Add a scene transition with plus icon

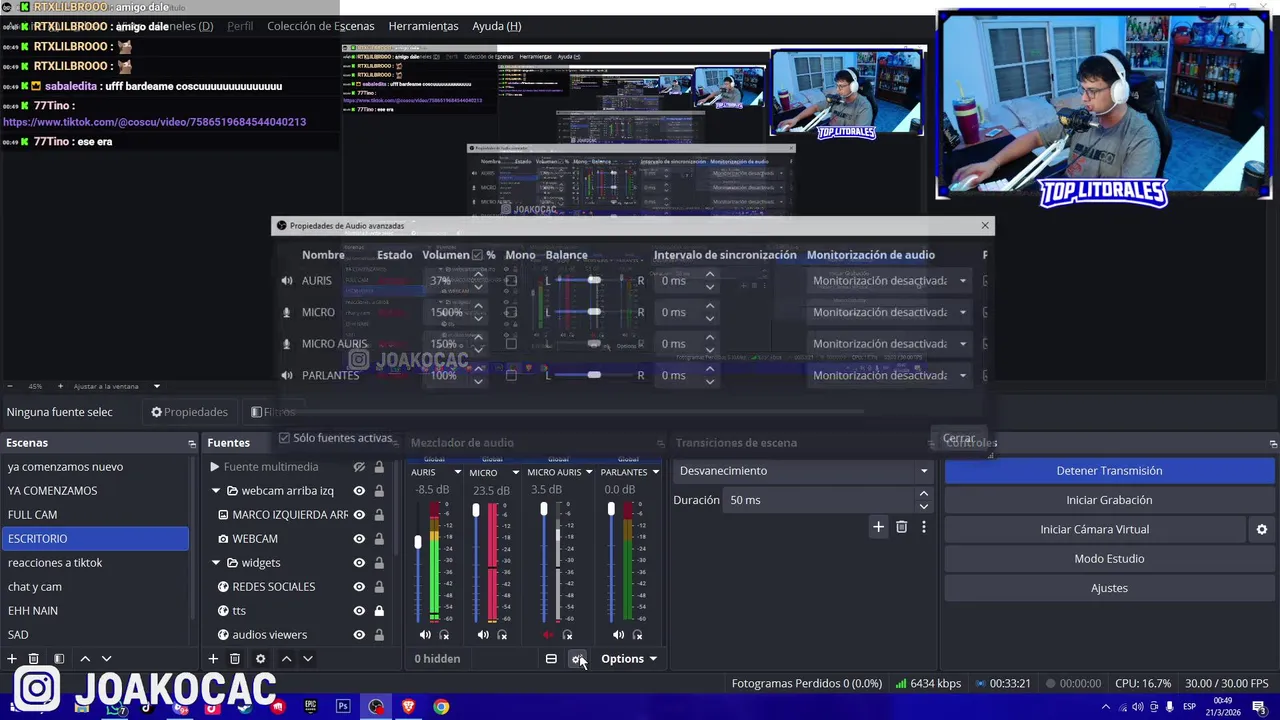[x=878, y=527]
